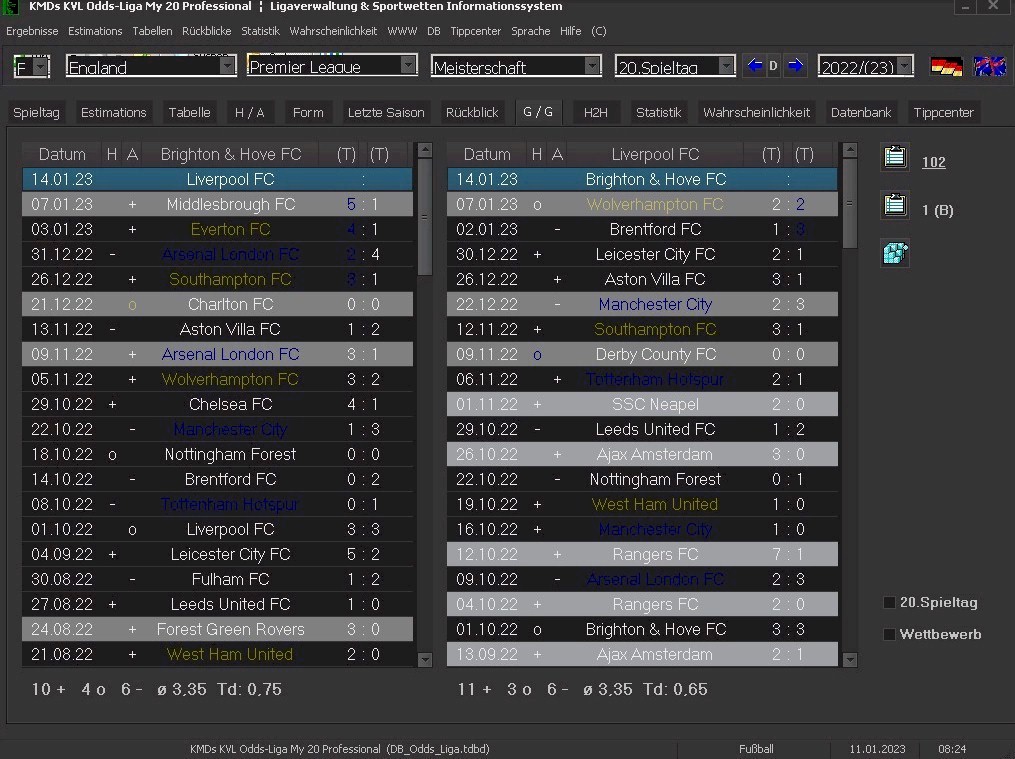The height and width of the screenshot is (759, 1015).
Task: Select Brighton's Charlton FC match row
Action: coord(218,304)
